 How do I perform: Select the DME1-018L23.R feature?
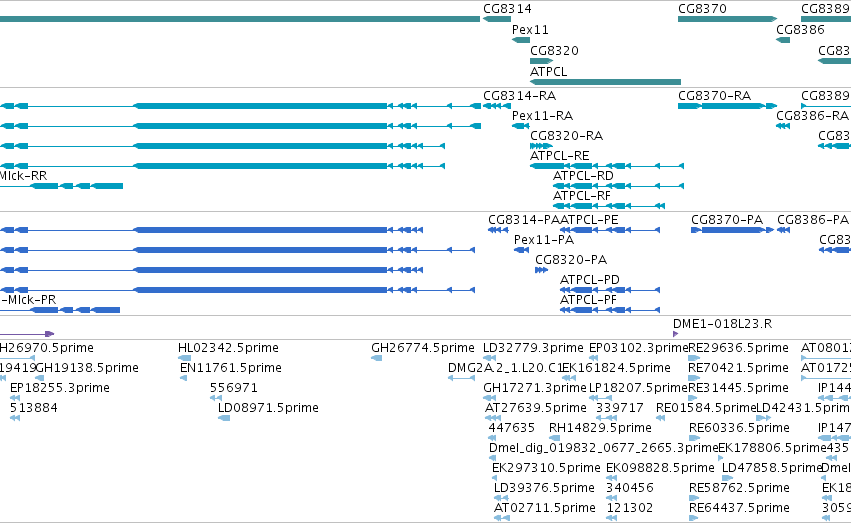point(722,324)
